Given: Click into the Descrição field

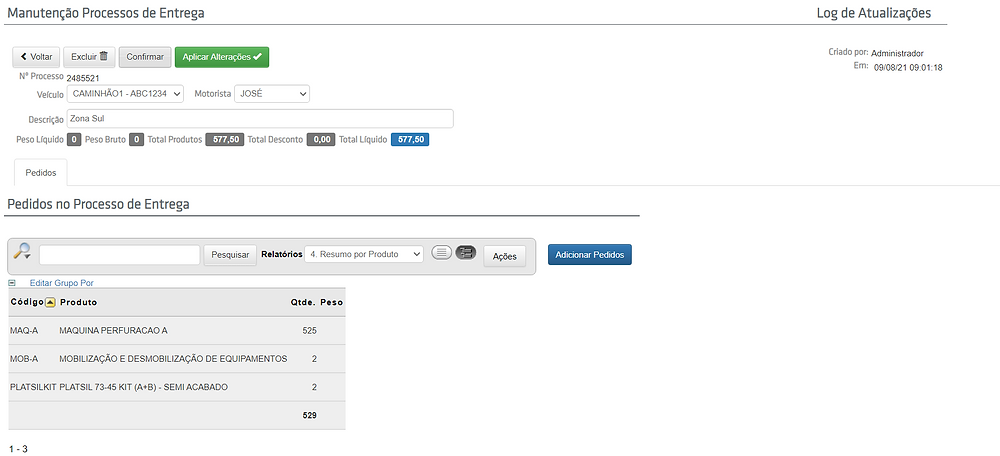Looking at the screenshot, I should point(260,119).
